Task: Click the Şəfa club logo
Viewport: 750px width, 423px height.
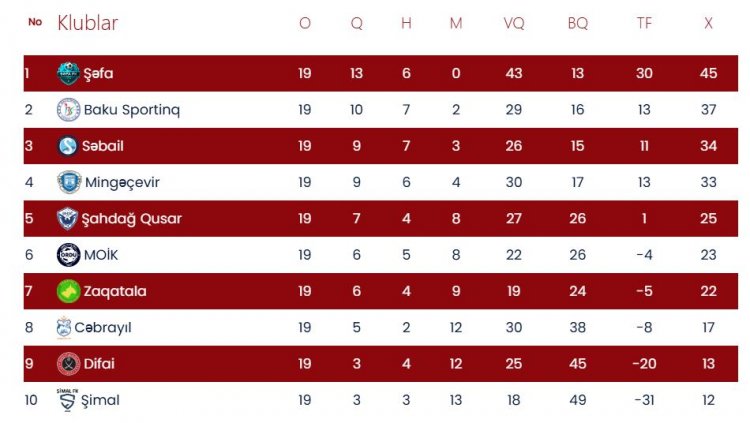Action: pyautogui.click(x=68, y=73)
